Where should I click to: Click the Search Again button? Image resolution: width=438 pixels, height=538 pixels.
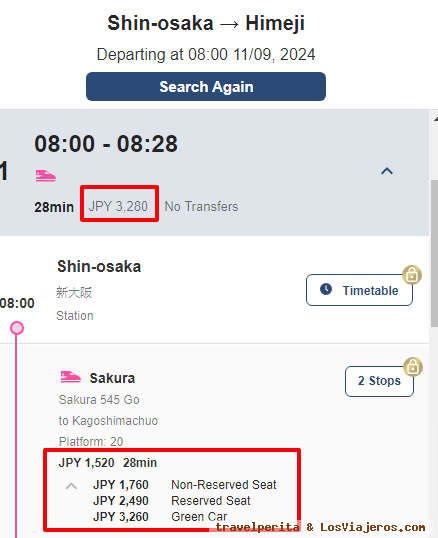206,86
